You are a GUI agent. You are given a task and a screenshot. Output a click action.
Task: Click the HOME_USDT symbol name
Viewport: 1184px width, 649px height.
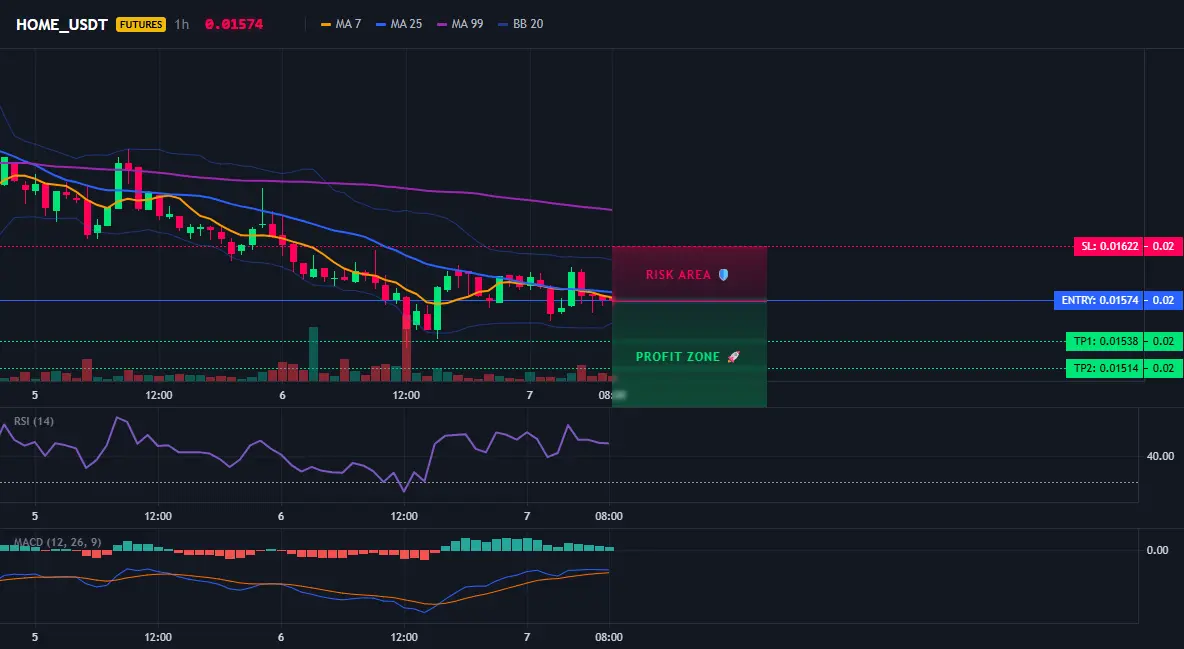(x=62, y=24)
